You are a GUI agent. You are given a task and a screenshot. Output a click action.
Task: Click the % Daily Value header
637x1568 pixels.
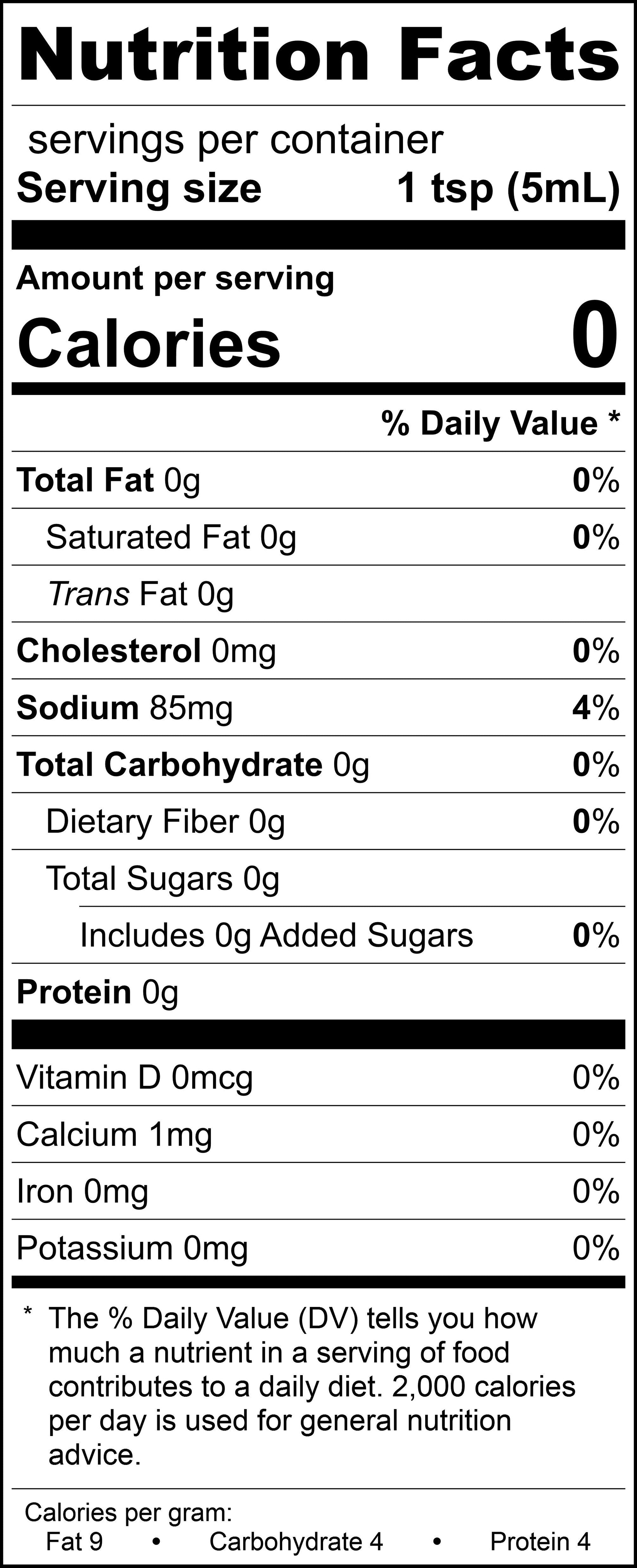pyautogui.click(x=500, y=423)
